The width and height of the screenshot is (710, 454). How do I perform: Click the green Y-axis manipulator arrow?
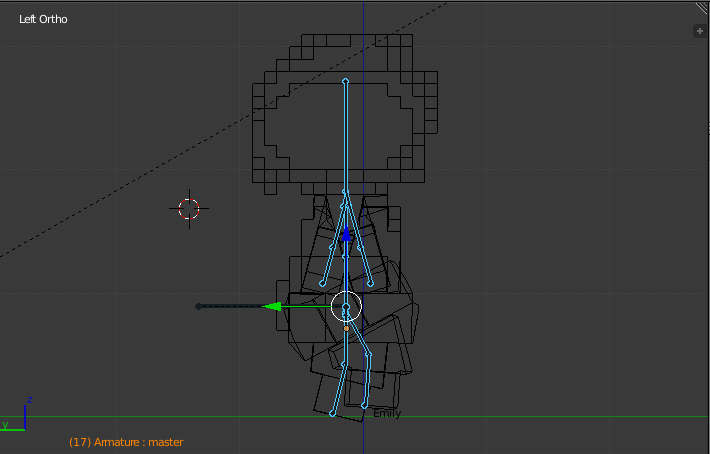[x=272, y=306]
